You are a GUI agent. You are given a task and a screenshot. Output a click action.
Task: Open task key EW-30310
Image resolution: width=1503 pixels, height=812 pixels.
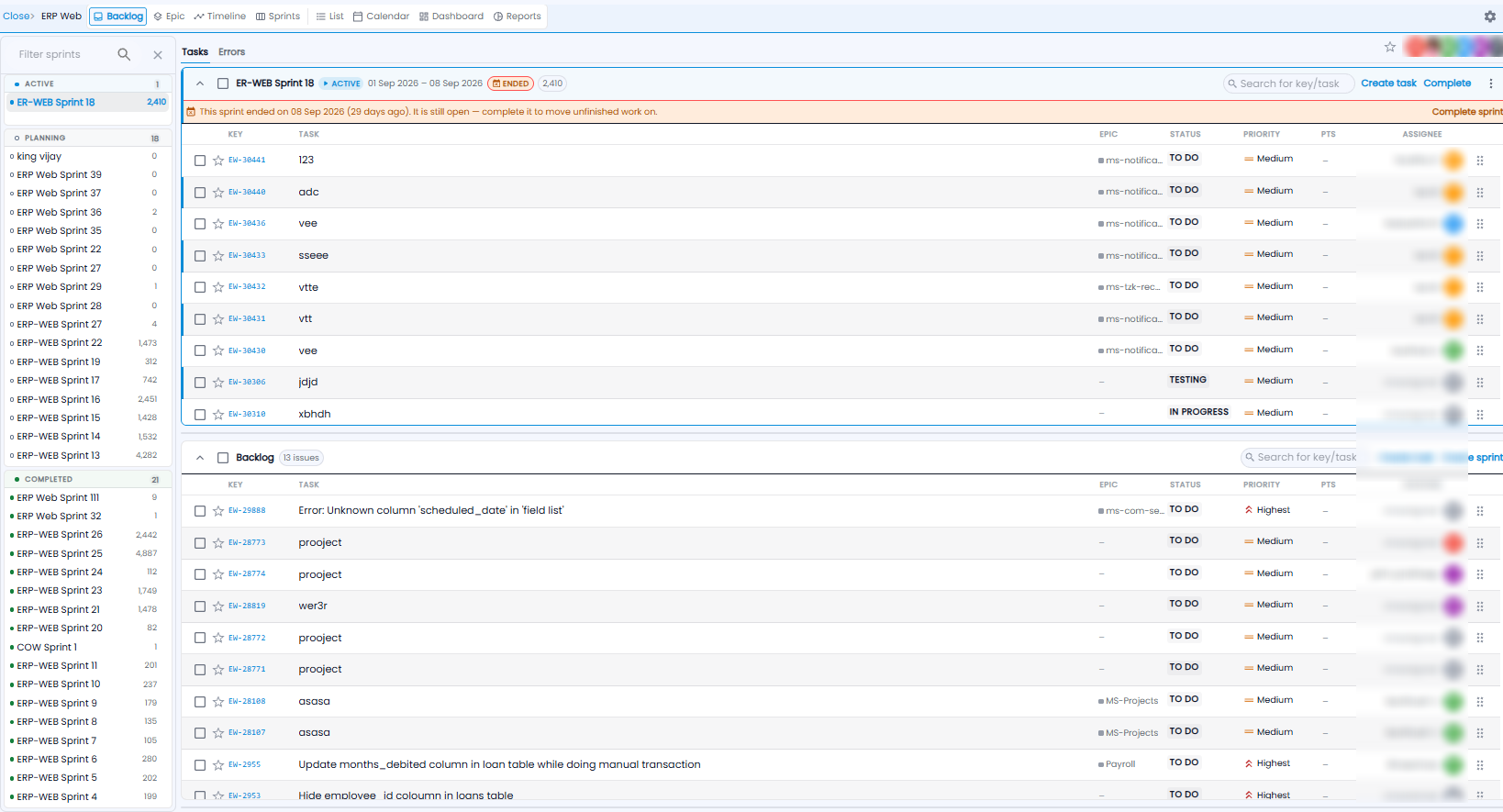point(247,415)
